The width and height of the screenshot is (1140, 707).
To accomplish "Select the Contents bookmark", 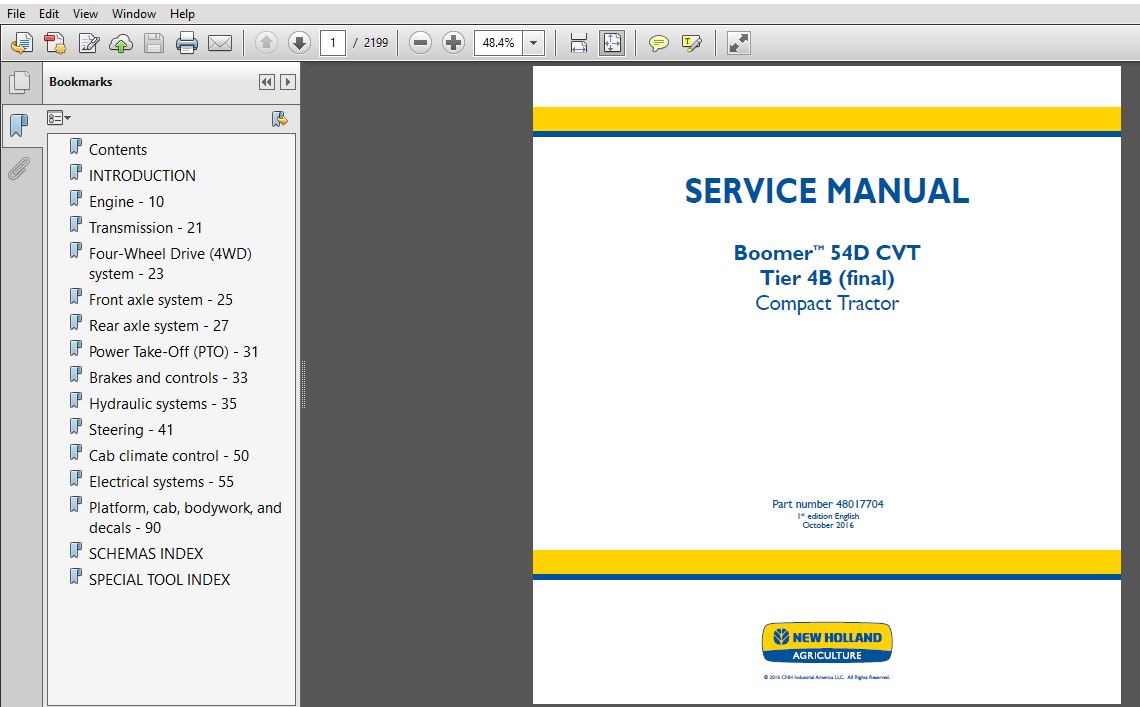I will coord(118,150).
